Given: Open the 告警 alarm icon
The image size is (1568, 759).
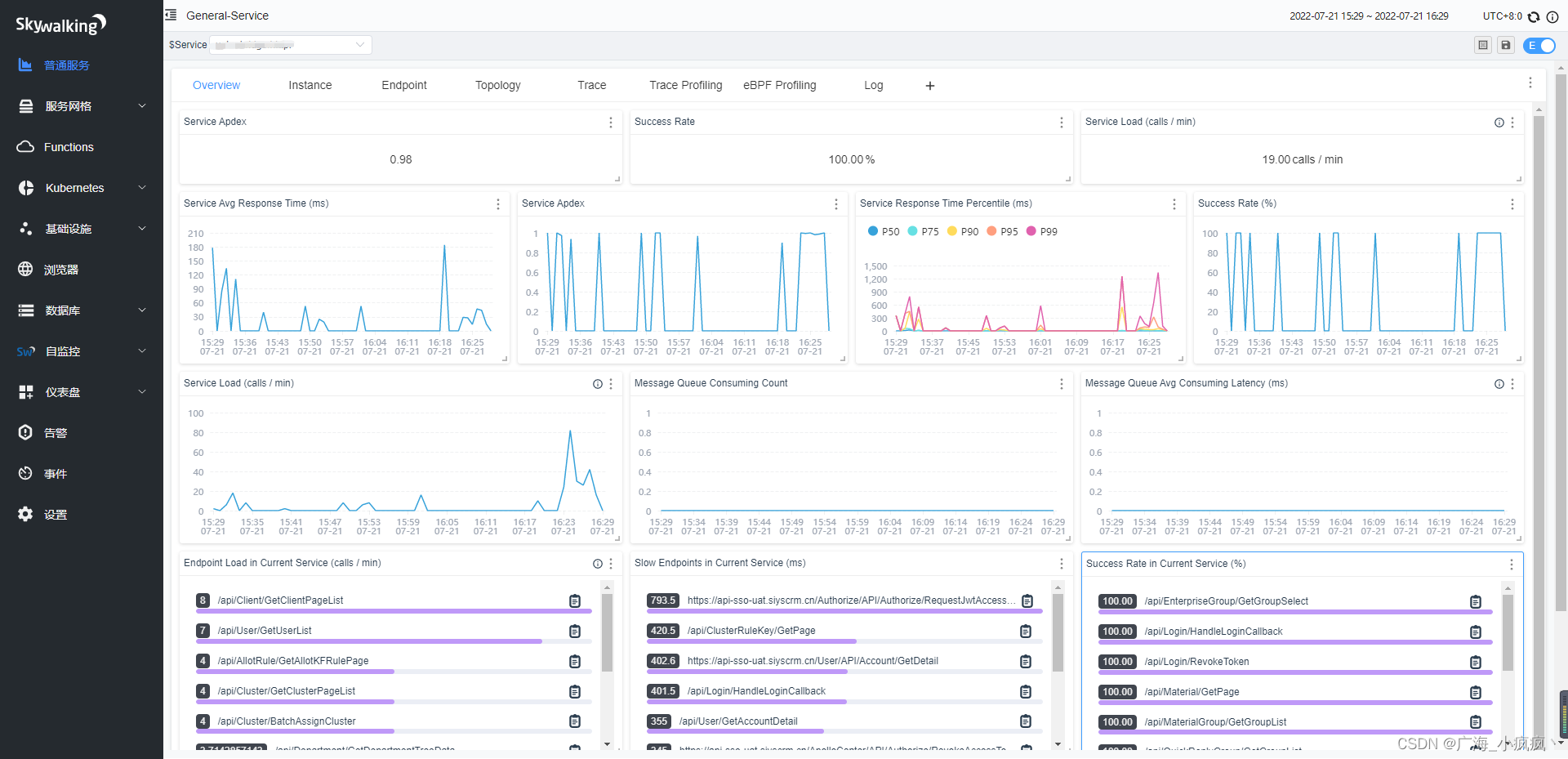Looking at the screenshot, I should pos(25,433).
